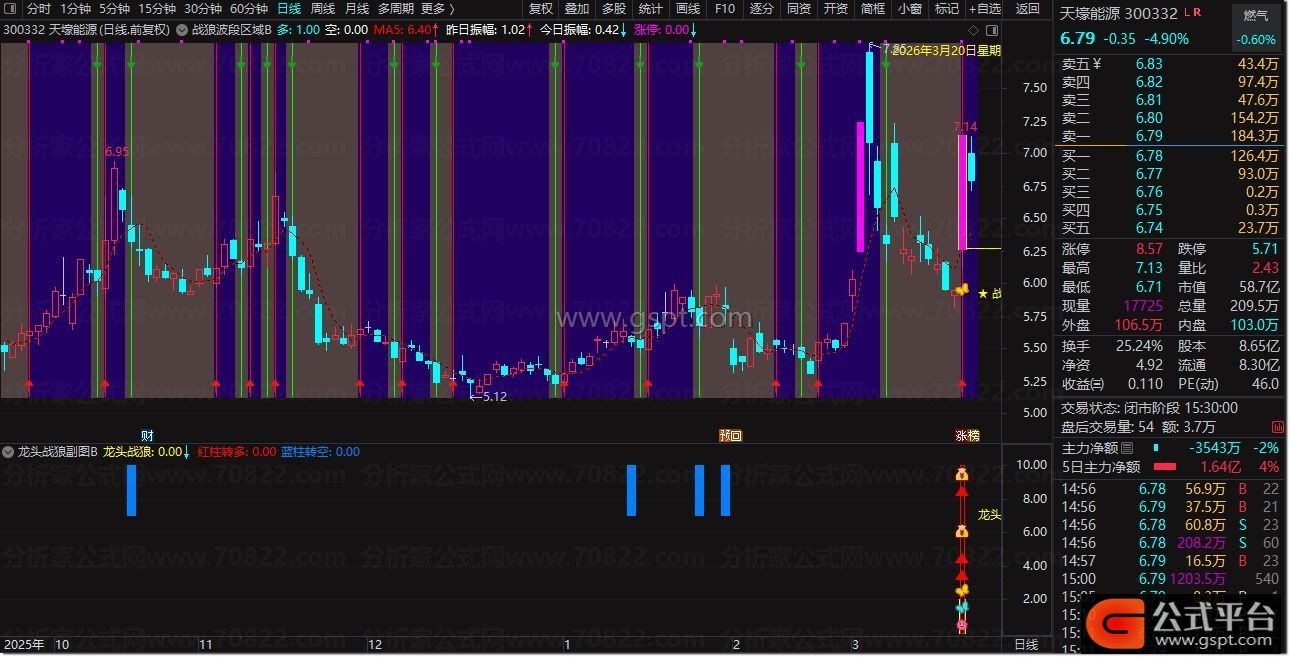Open the 多周期 multi-period selector
The height and width of the screenshot is (657, 1291).
(x=395, y=9)
